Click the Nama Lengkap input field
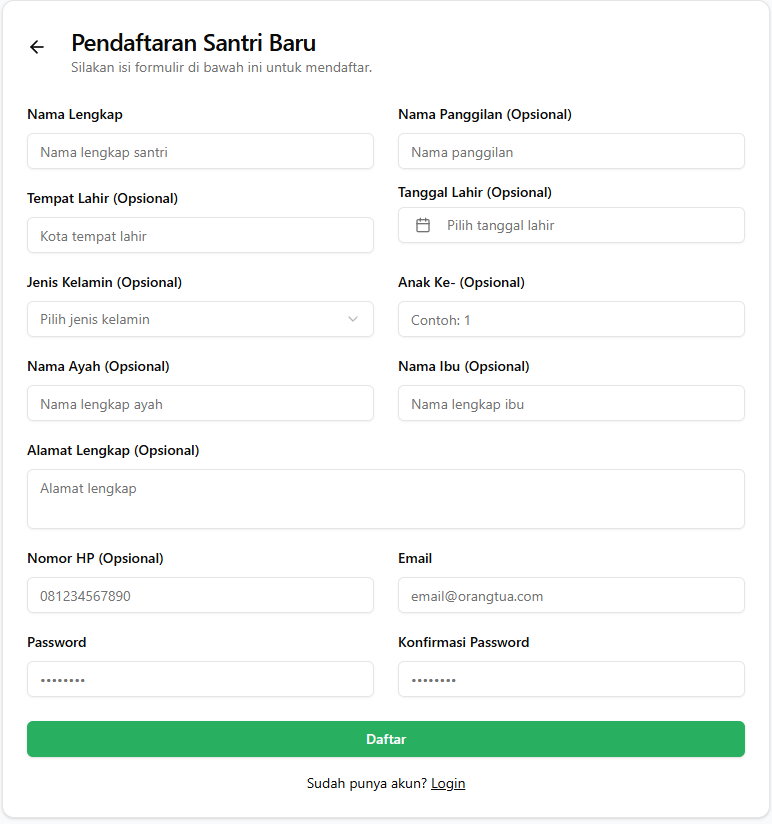 (x=200, y=151)
